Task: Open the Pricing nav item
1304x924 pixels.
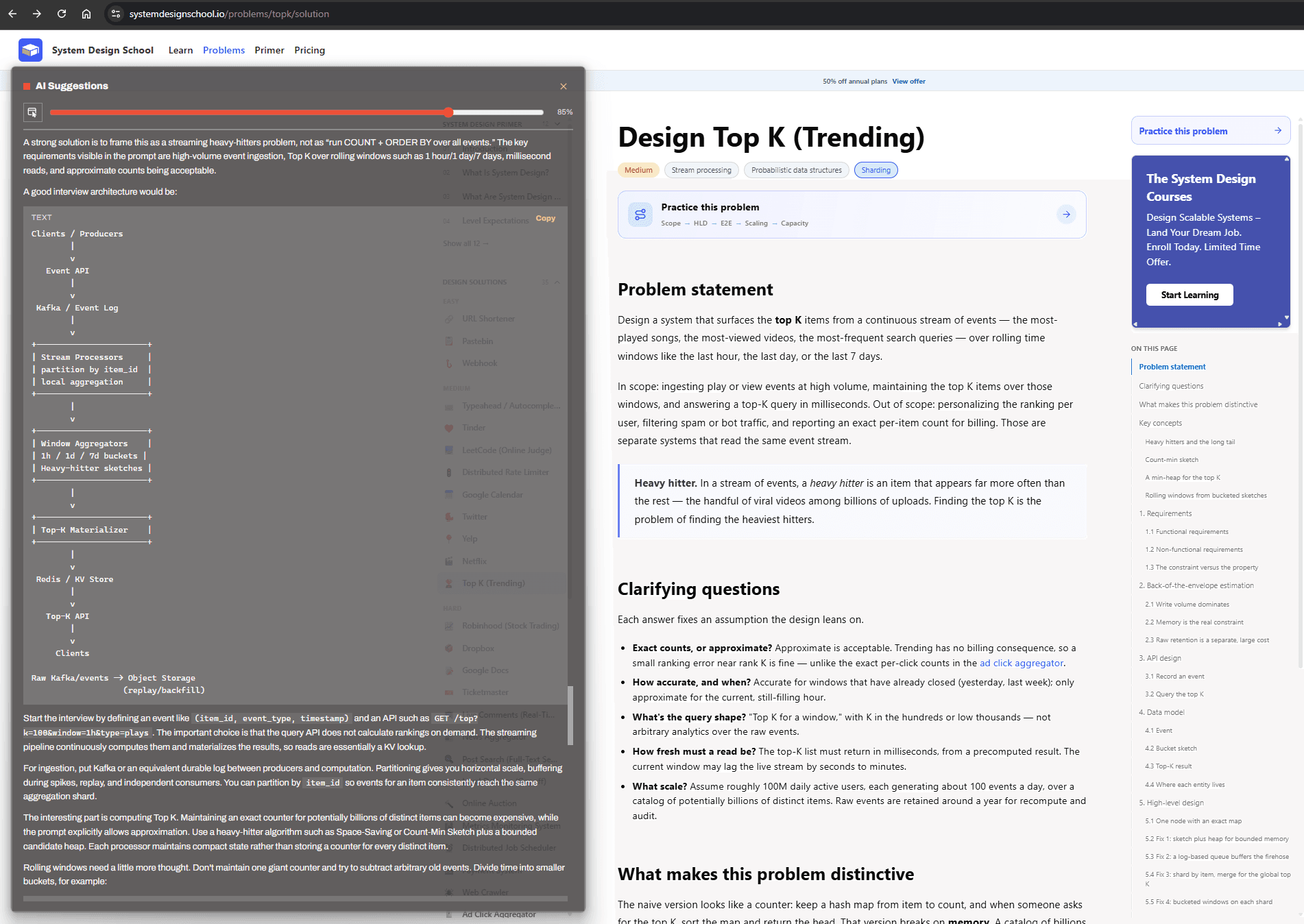Action: [310, 50]
